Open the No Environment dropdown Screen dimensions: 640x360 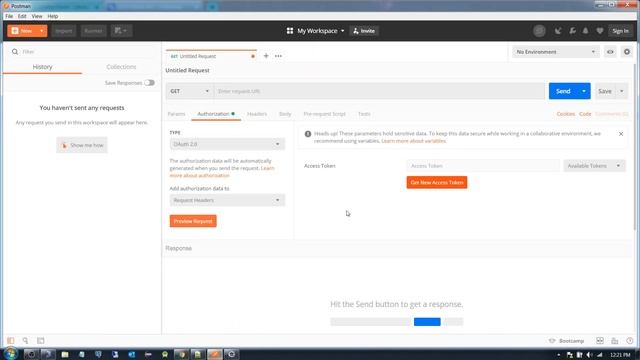556,52
